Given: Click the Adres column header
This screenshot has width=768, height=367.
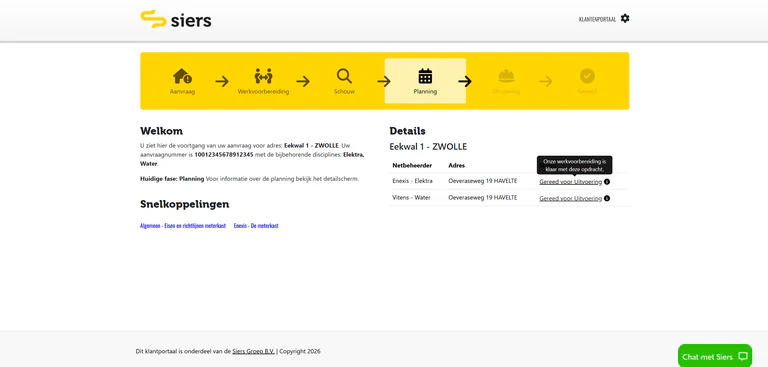Looking at the screenshot, I should pyautogui.click(x=456, y=166).
